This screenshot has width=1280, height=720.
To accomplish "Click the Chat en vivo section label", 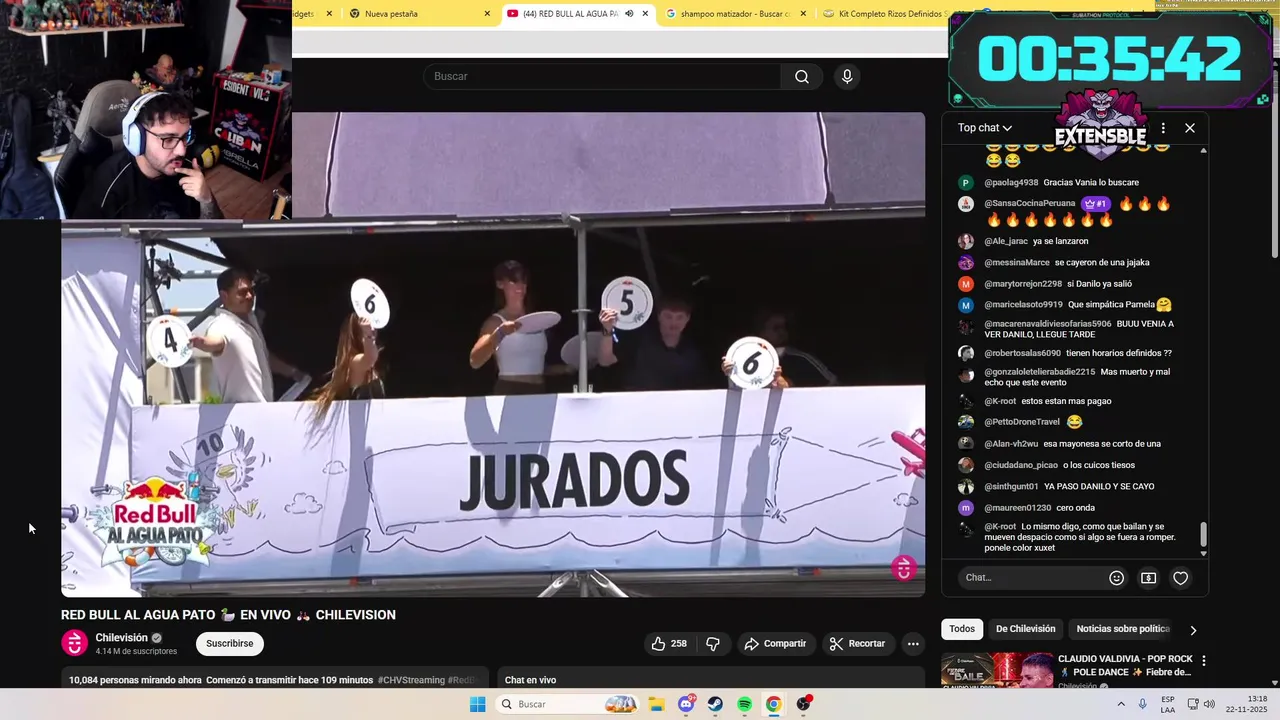I will pyautogui.click(x=530, y=680).
